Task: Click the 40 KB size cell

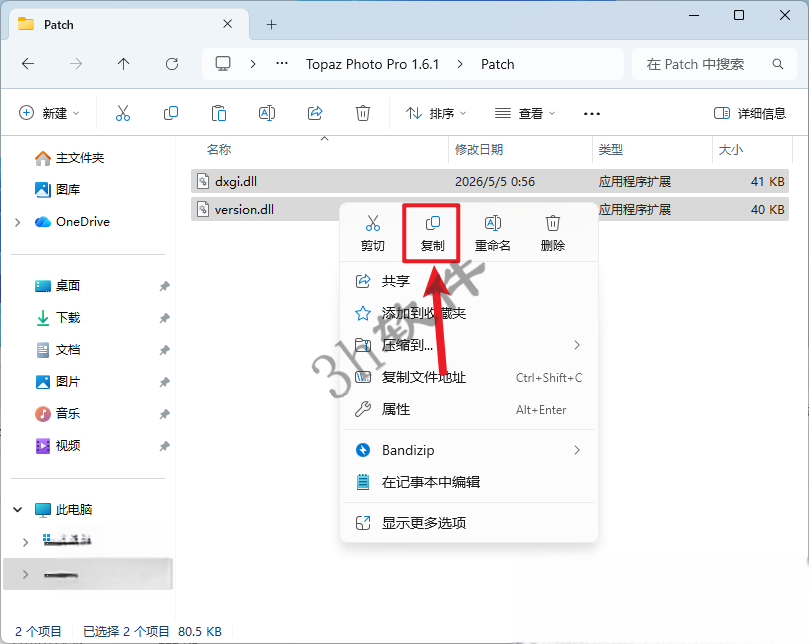Action: pos(768,210)
